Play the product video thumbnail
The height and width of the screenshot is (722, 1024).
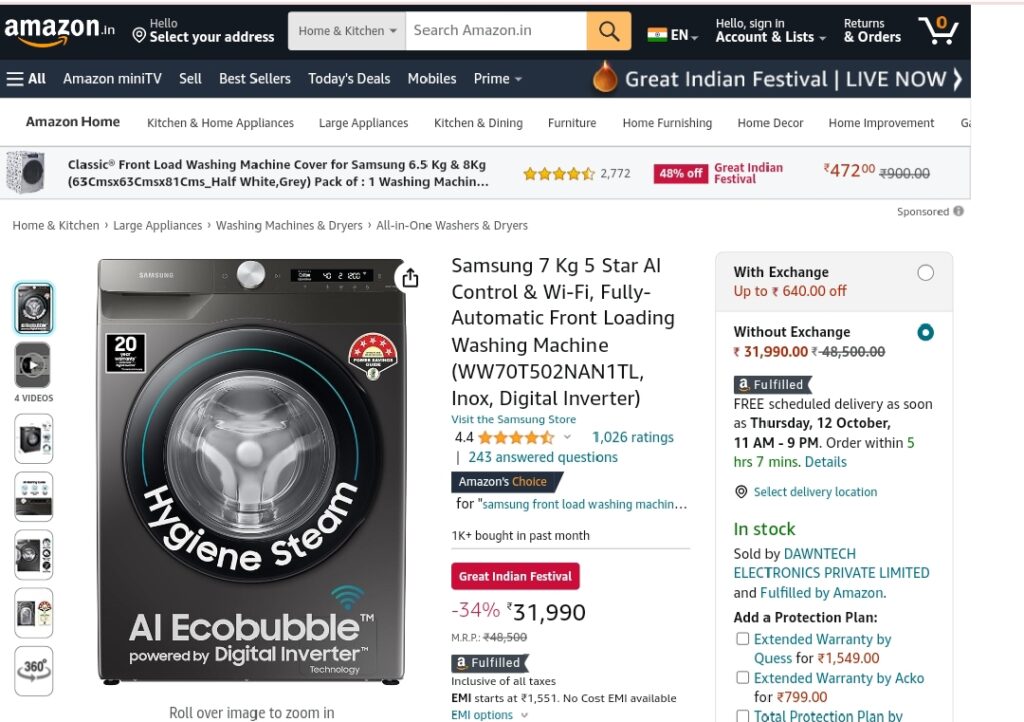[33, 365]
